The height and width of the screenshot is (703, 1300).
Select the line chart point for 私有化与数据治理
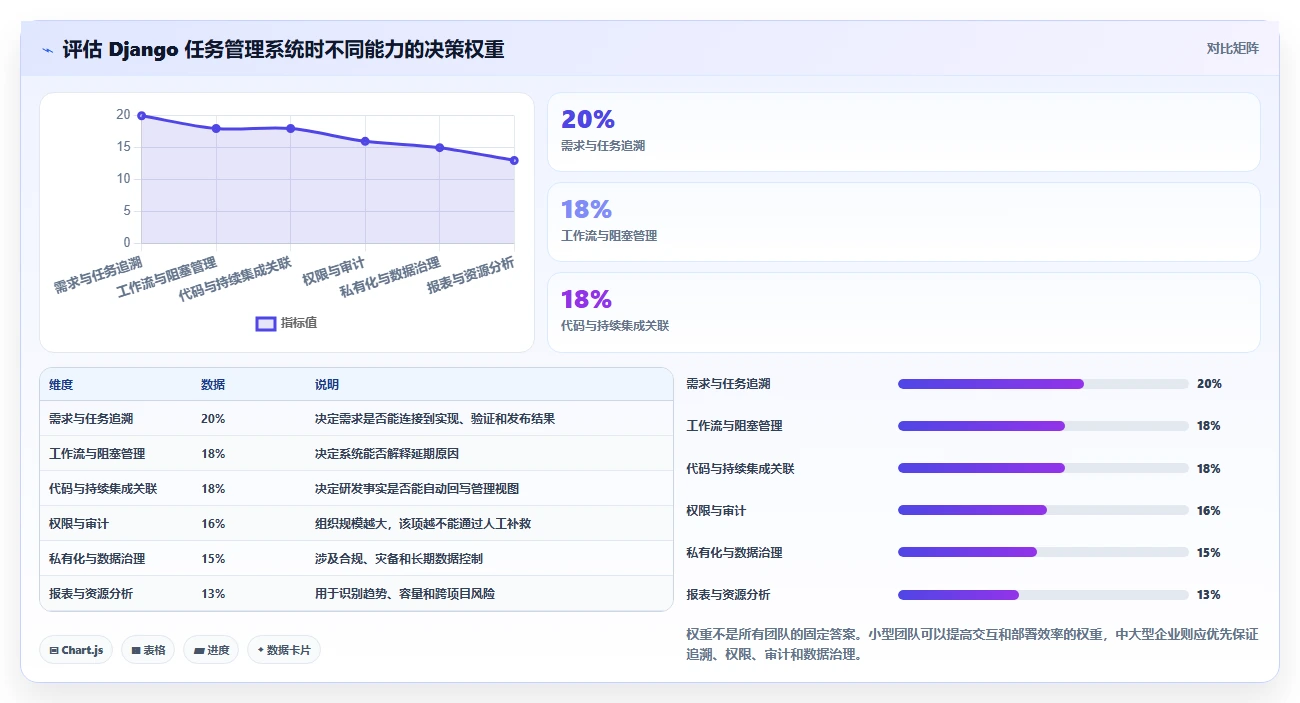439,148
